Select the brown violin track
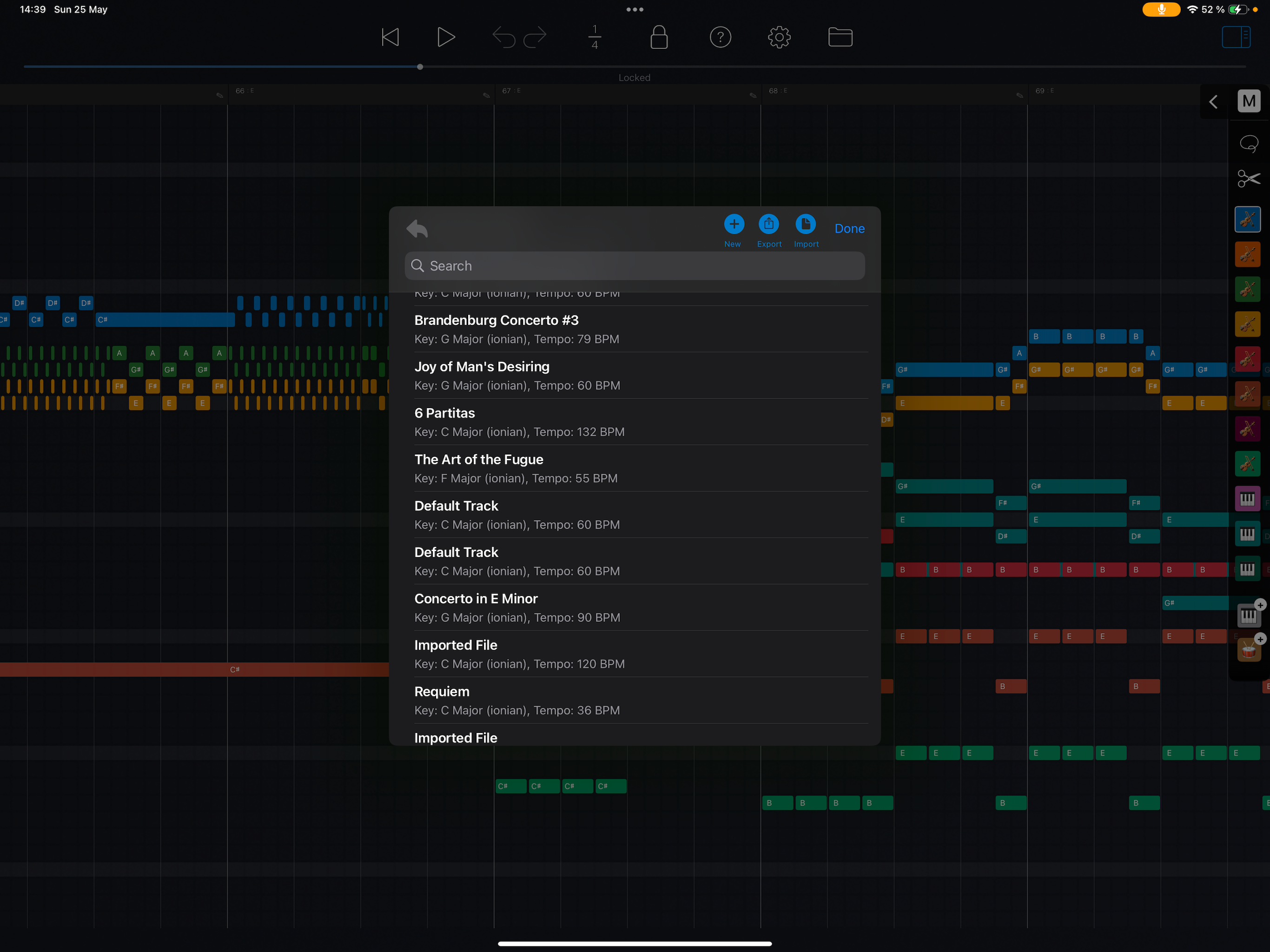This screenshot has width=1270, height=952. [x=1247, y=395]
